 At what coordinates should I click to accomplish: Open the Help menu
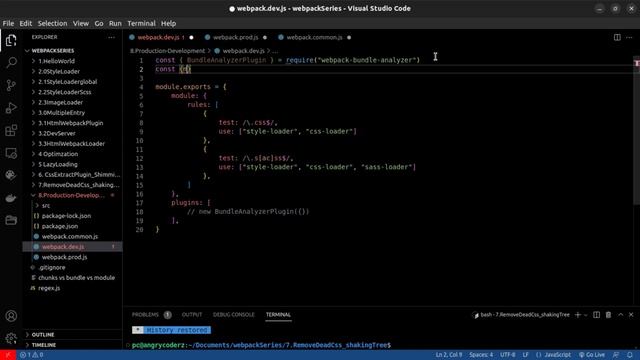pyautogui.click(x=168, y=23)
